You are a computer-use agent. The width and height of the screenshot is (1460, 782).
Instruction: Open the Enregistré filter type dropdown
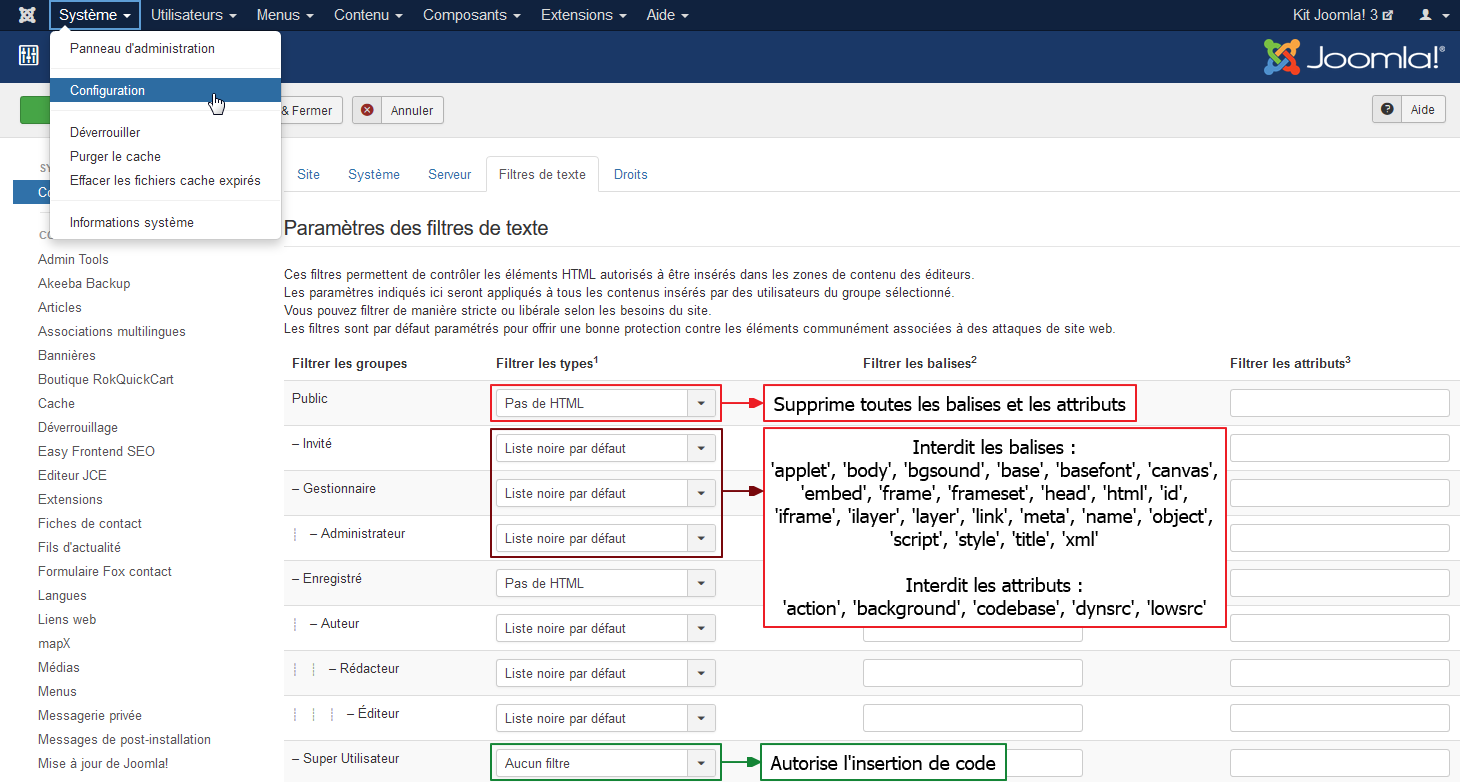click(x=606, y=583)
